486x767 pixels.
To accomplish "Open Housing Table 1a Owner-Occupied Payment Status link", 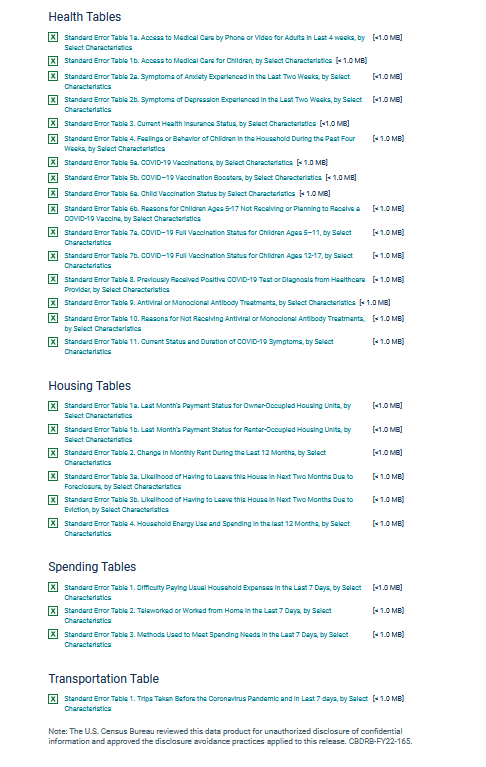I will pos(208,411).
